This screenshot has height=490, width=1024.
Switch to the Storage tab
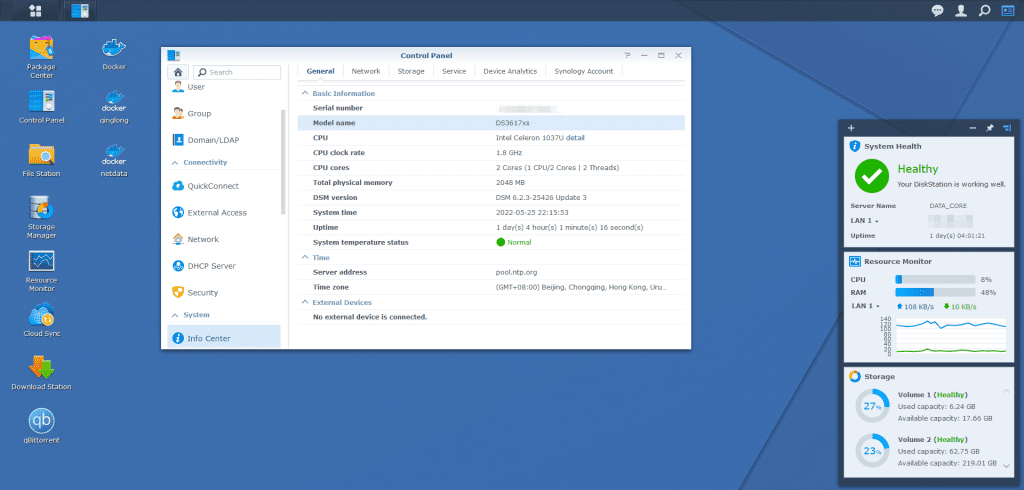coord(411,71)
